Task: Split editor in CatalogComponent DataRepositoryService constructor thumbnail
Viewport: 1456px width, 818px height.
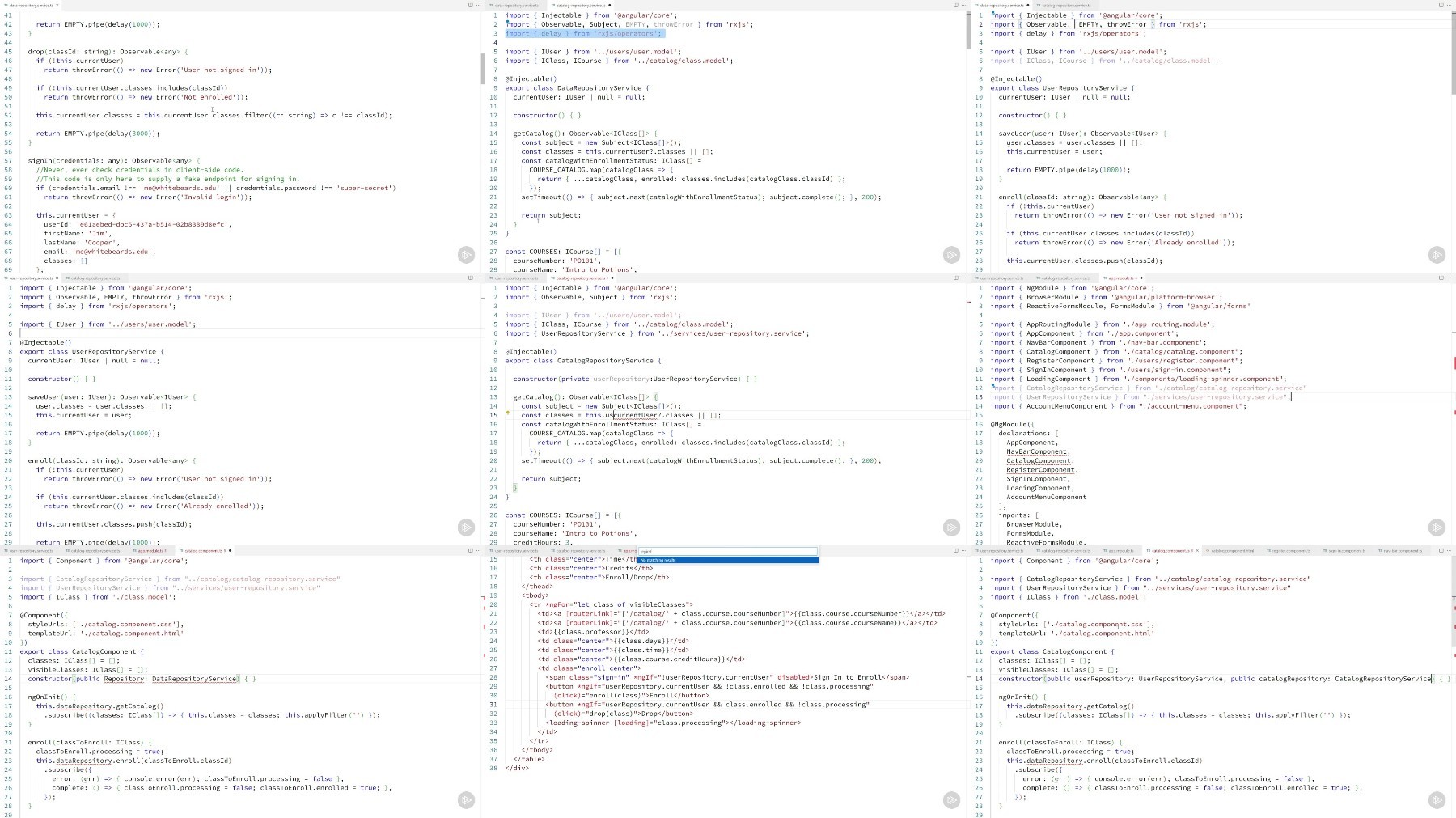Action: click(x=470, y=550)
